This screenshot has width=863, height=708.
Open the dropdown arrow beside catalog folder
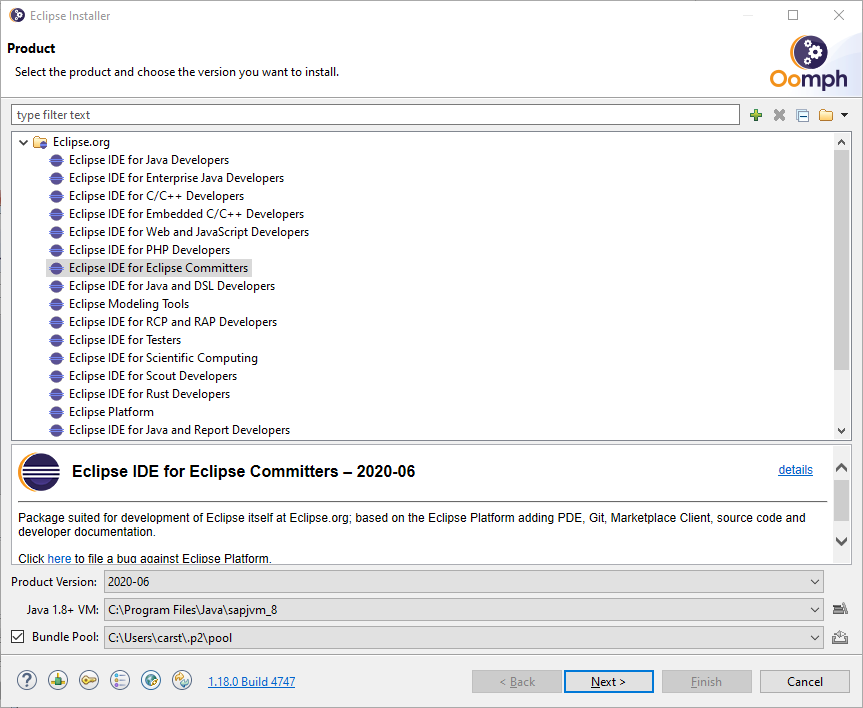(844, 115)
